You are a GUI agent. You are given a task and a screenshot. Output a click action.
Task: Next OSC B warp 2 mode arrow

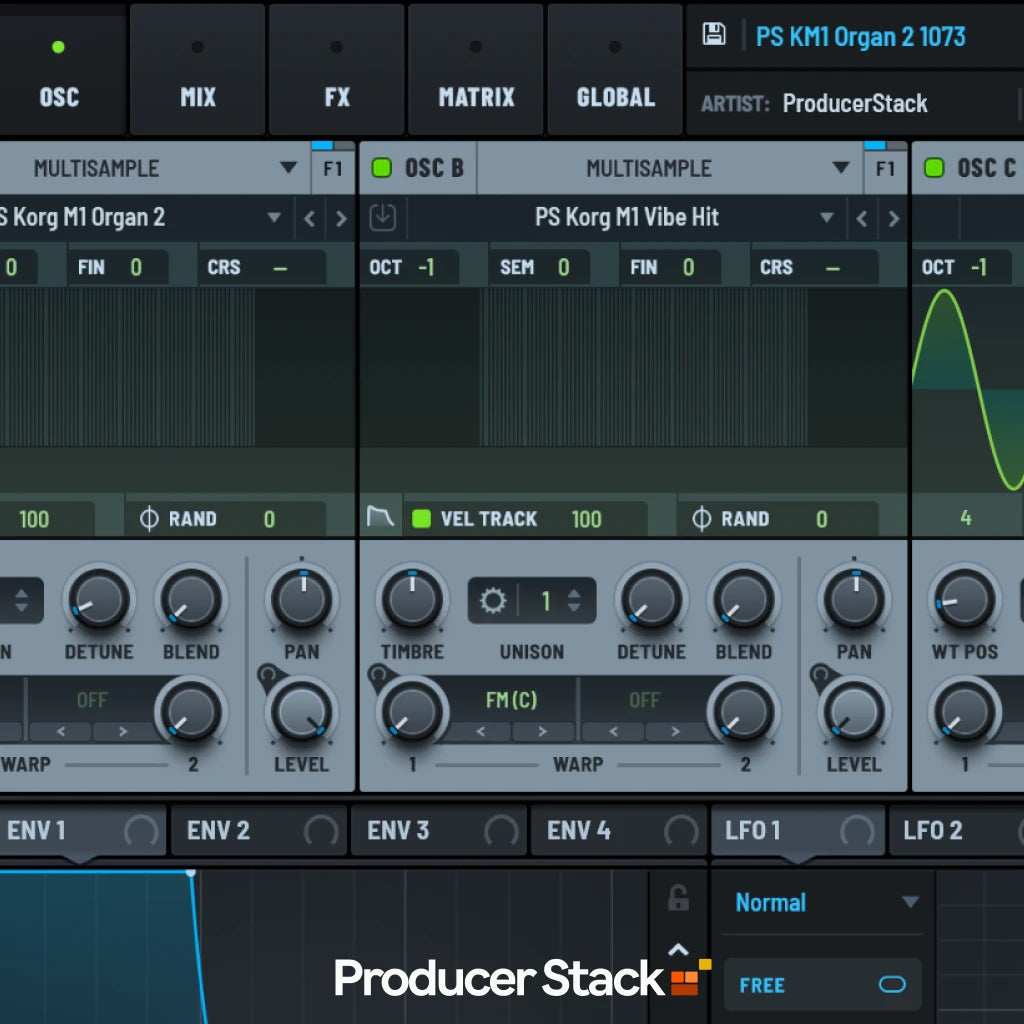click(x=675, y=731)
